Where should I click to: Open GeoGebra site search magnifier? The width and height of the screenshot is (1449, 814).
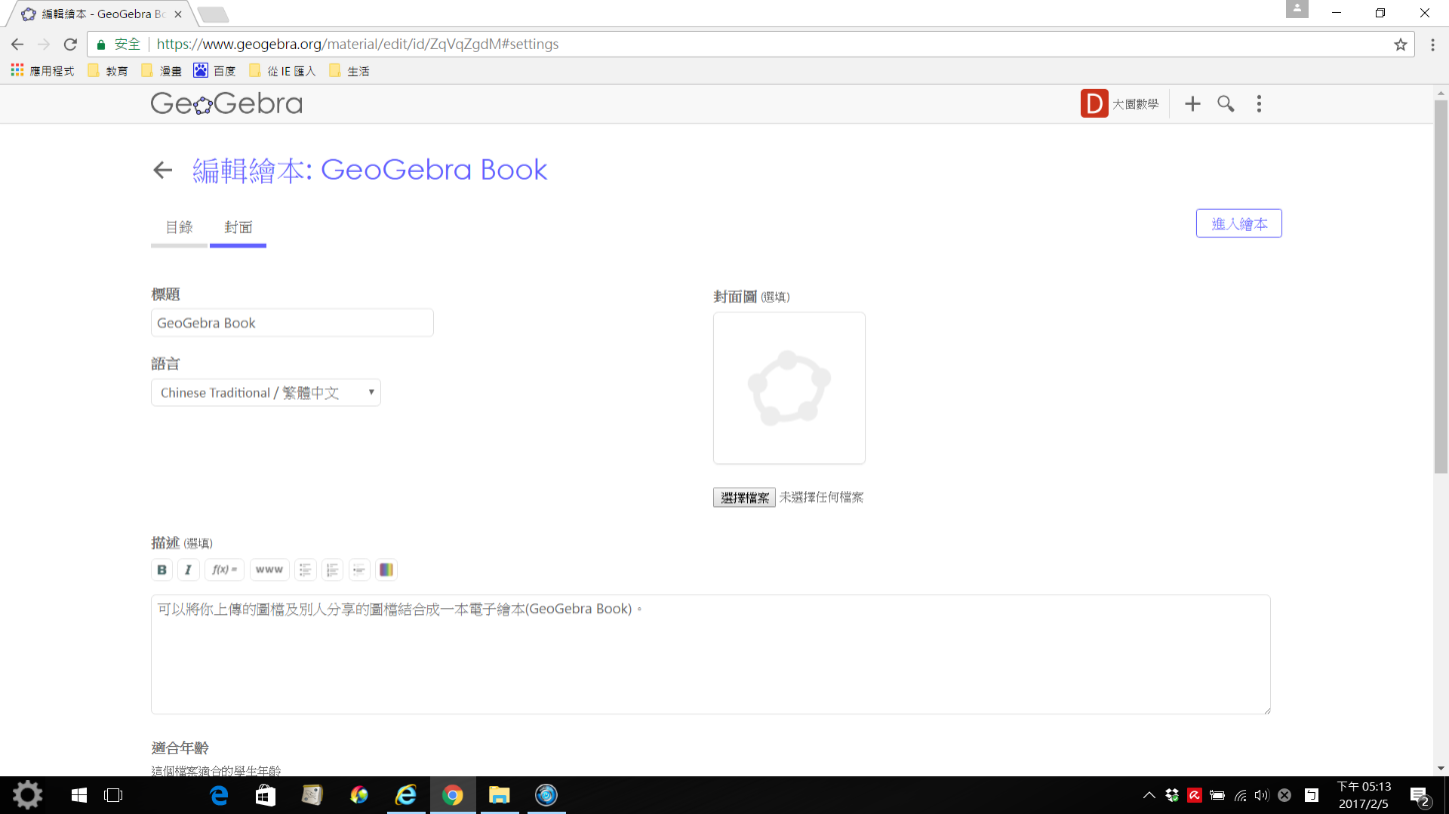pos(1225,104)
